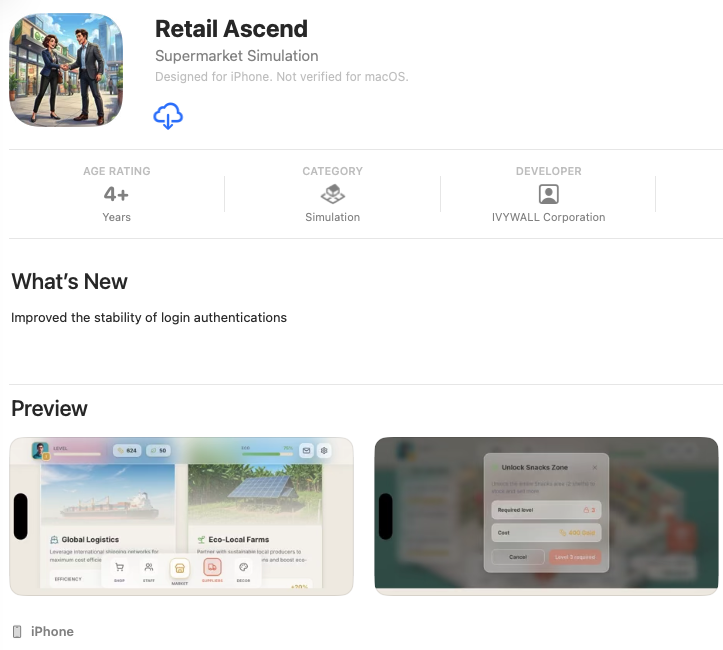Click the Required level row in preview
Viewport: 723px width, 650px height.
546,510
